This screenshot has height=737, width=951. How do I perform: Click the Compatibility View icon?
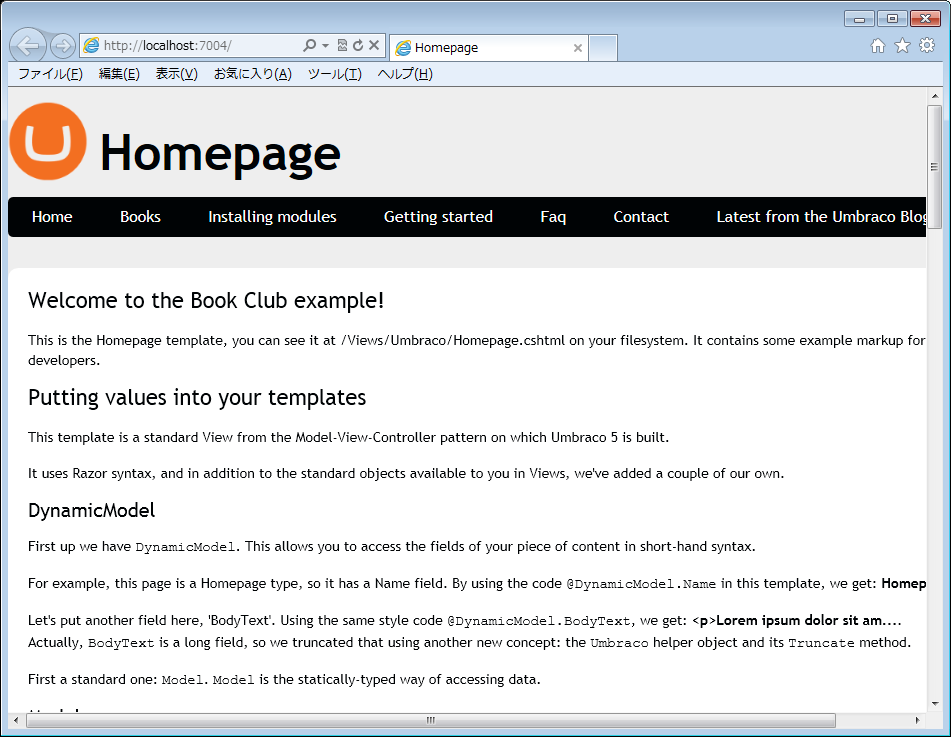point(342,46)
